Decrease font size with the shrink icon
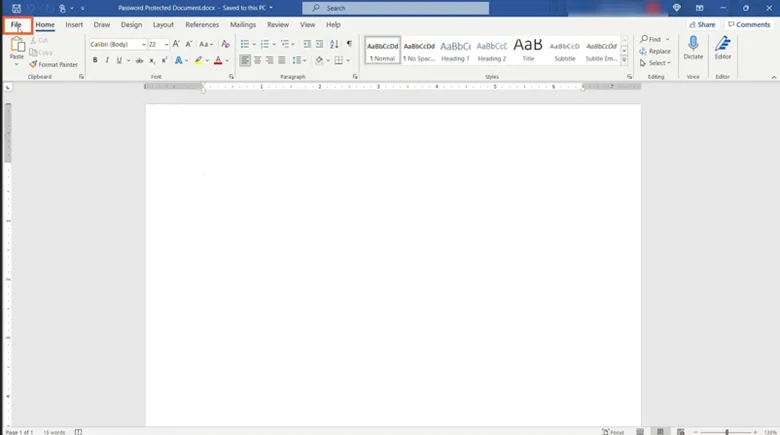The image size is (780, 435). [189, 44]
